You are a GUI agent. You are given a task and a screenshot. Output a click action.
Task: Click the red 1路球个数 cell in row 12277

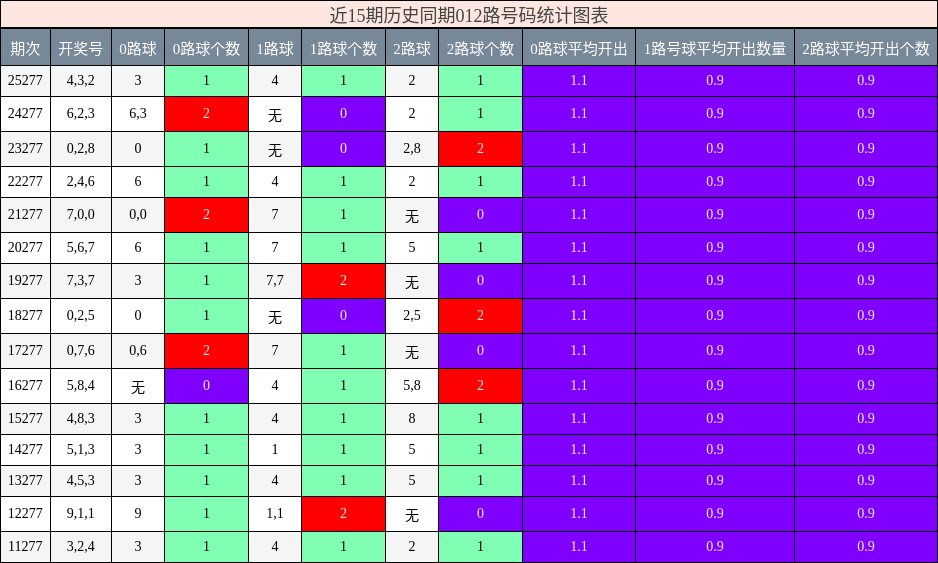click(x=343, y=513)
